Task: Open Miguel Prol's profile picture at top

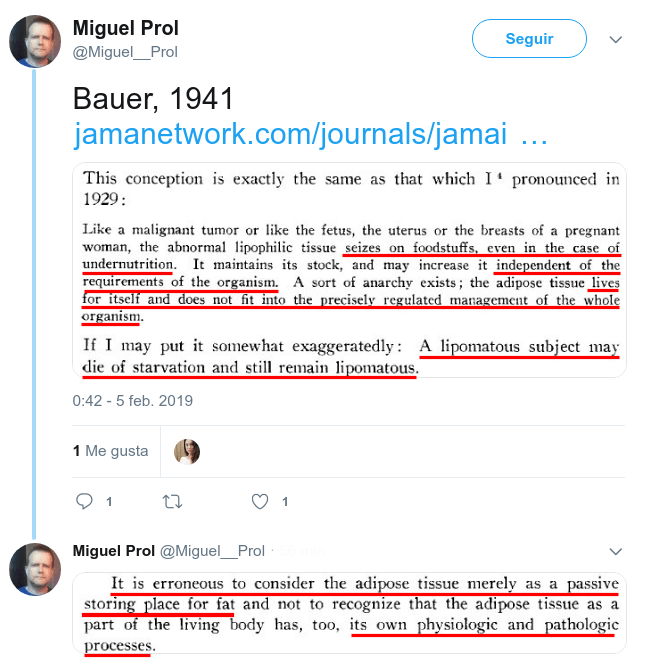Action: click(35, 42)
